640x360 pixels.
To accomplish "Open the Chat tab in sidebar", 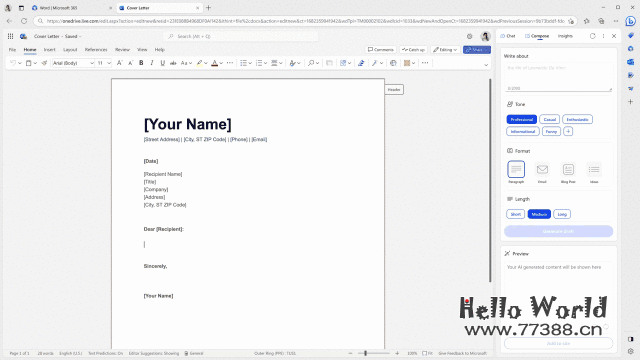I will pos(508,36).
